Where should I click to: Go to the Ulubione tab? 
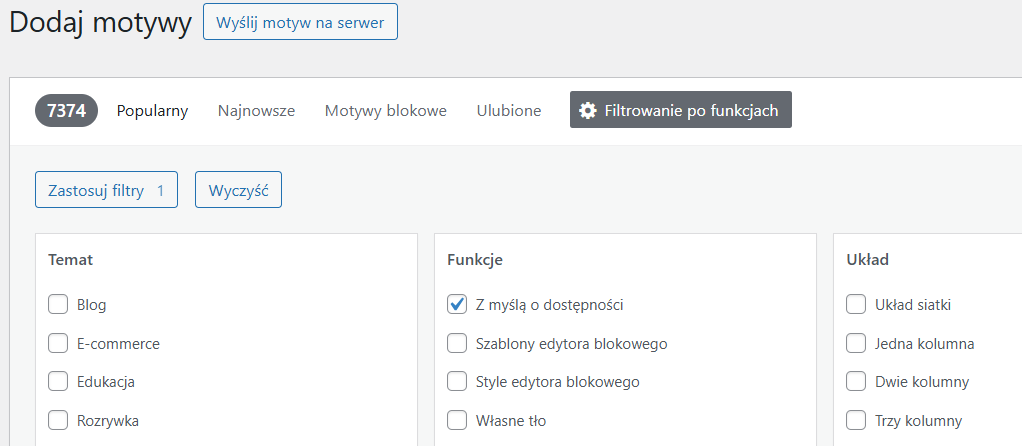[509, 111]
